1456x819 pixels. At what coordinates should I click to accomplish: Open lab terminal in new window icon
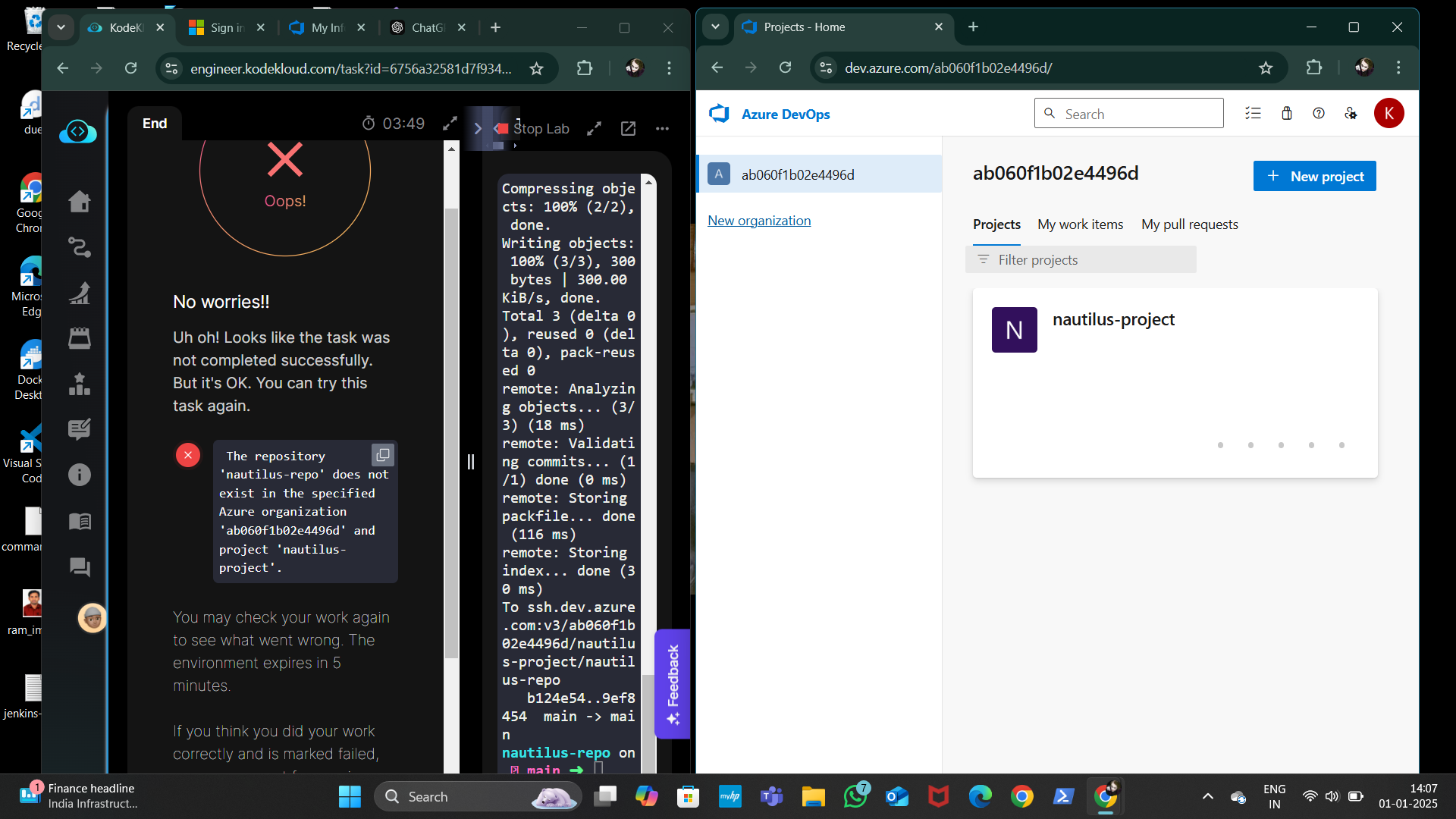pyautogui.click(x=628, y=129)
